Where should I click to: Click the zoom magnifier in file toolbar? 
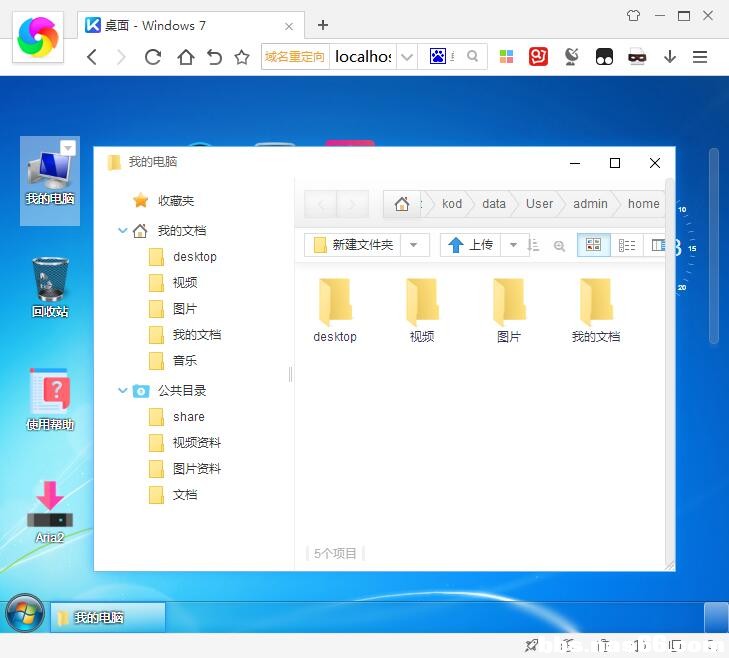click(559, 246)
